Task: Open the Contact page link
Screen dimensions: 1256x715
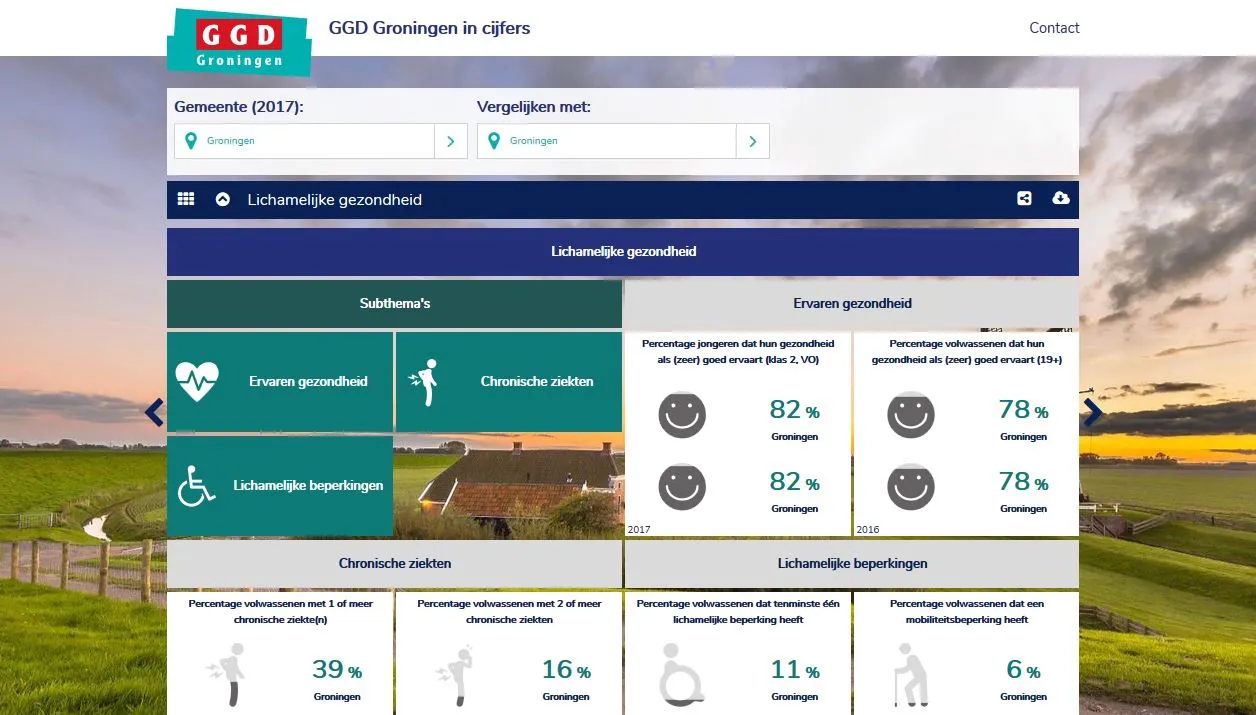Action: (x=1054, y=28)
